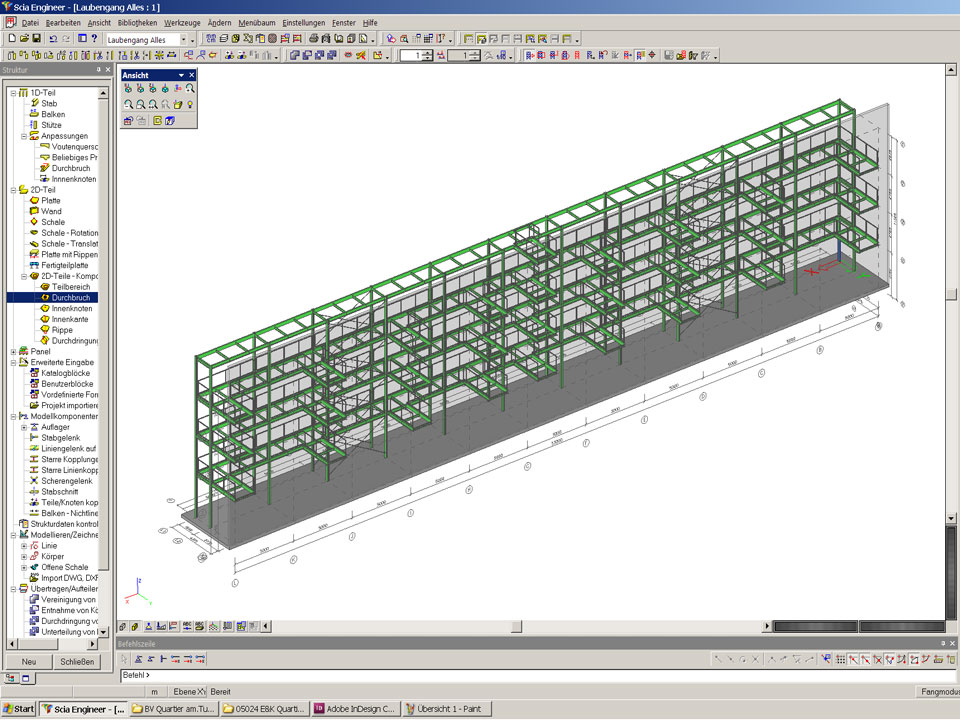Viewport: 960px width, 720px height.
Task: Open the Werkzeuge menu
Action: pyautogui.click(x=182, y=22)
